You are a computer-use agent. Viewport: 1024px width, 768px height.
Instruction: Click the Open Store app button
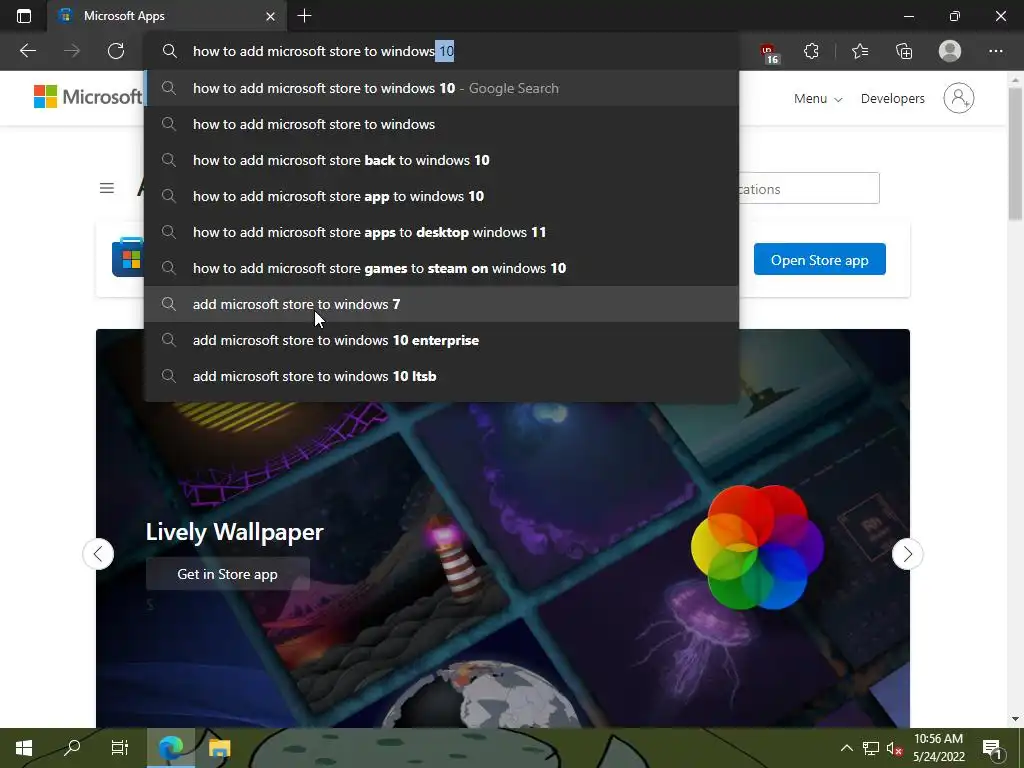click(820, 259)
